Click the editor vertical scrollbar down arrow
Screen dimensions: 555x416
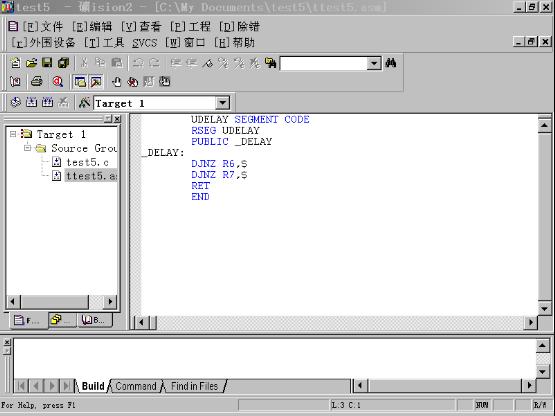pyautogui.click(x=544, y=309)
